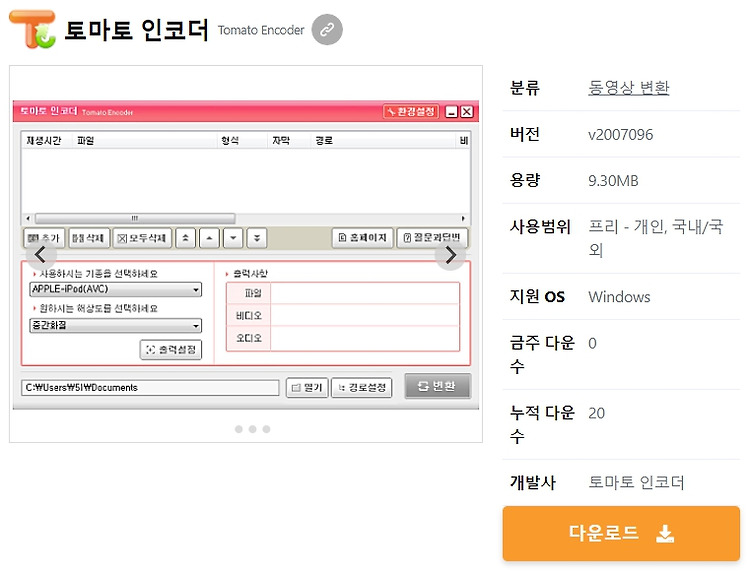The width and height of the screenshot is (750, 573).
Task: Click the 모두삭제 delete all button
Action: (142, 238)
